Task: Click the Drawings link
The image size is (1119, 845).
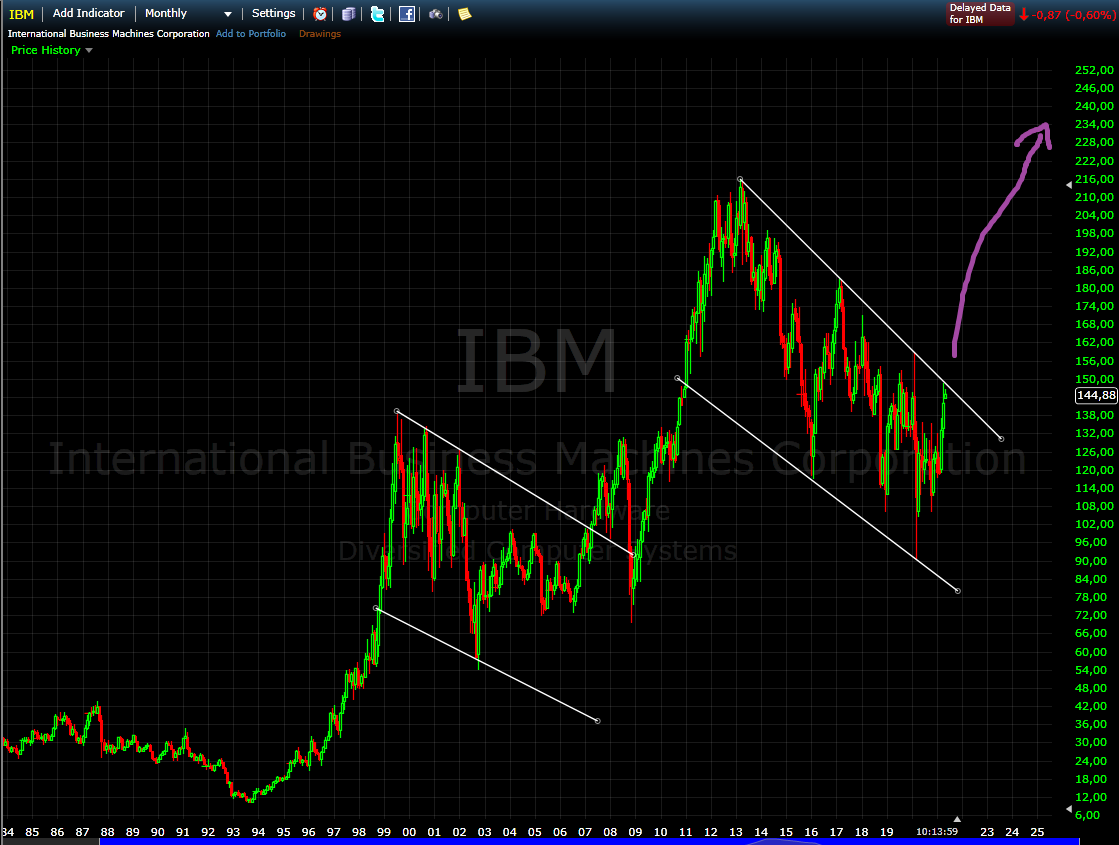Action: coord(320,34)
